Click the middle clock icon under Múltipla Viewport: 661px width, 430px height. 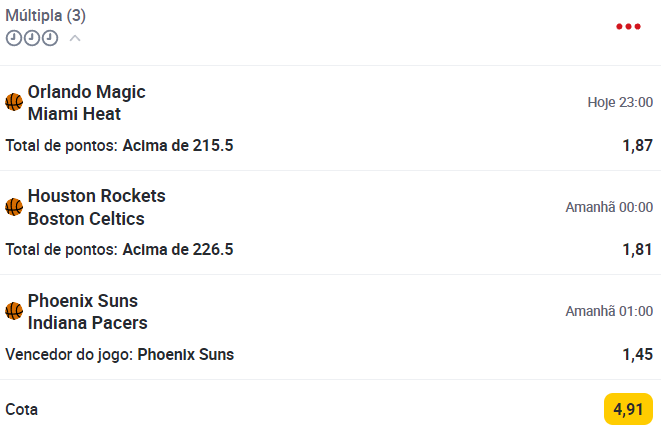(x=31, y=38)
